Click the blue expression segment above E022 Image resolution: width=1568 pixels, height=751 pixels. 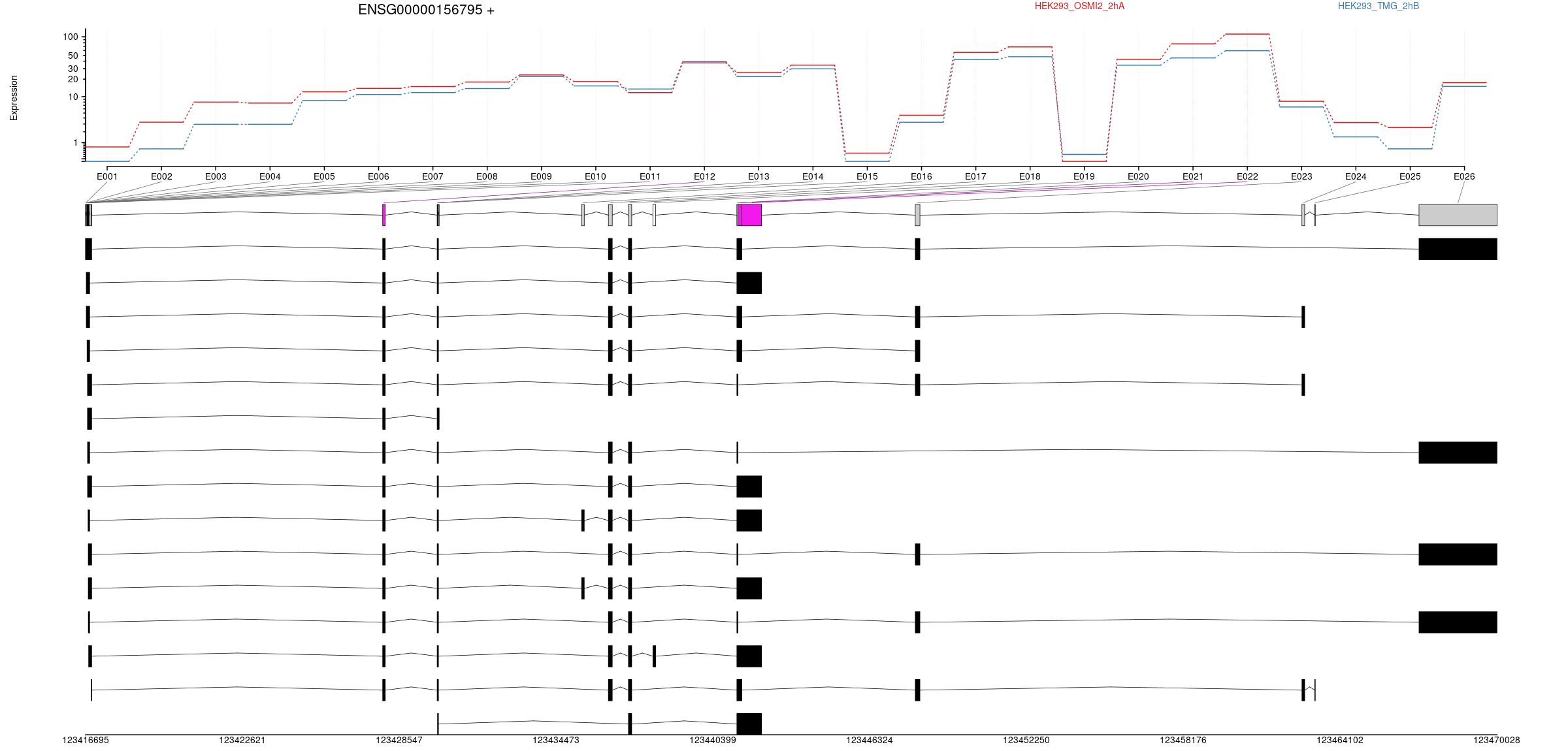click(x=1247, y=51)
